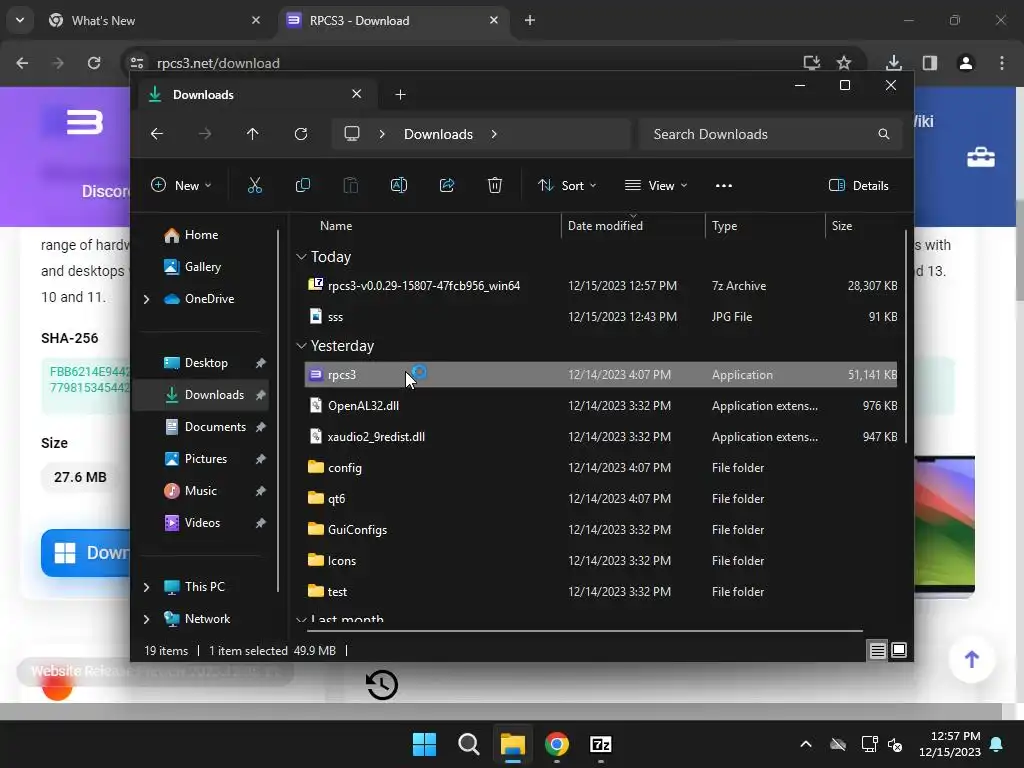This screenshot has height=768, width=1024.
Task: Click the Cut scissors icon in the toolbar
Action: 255,185
